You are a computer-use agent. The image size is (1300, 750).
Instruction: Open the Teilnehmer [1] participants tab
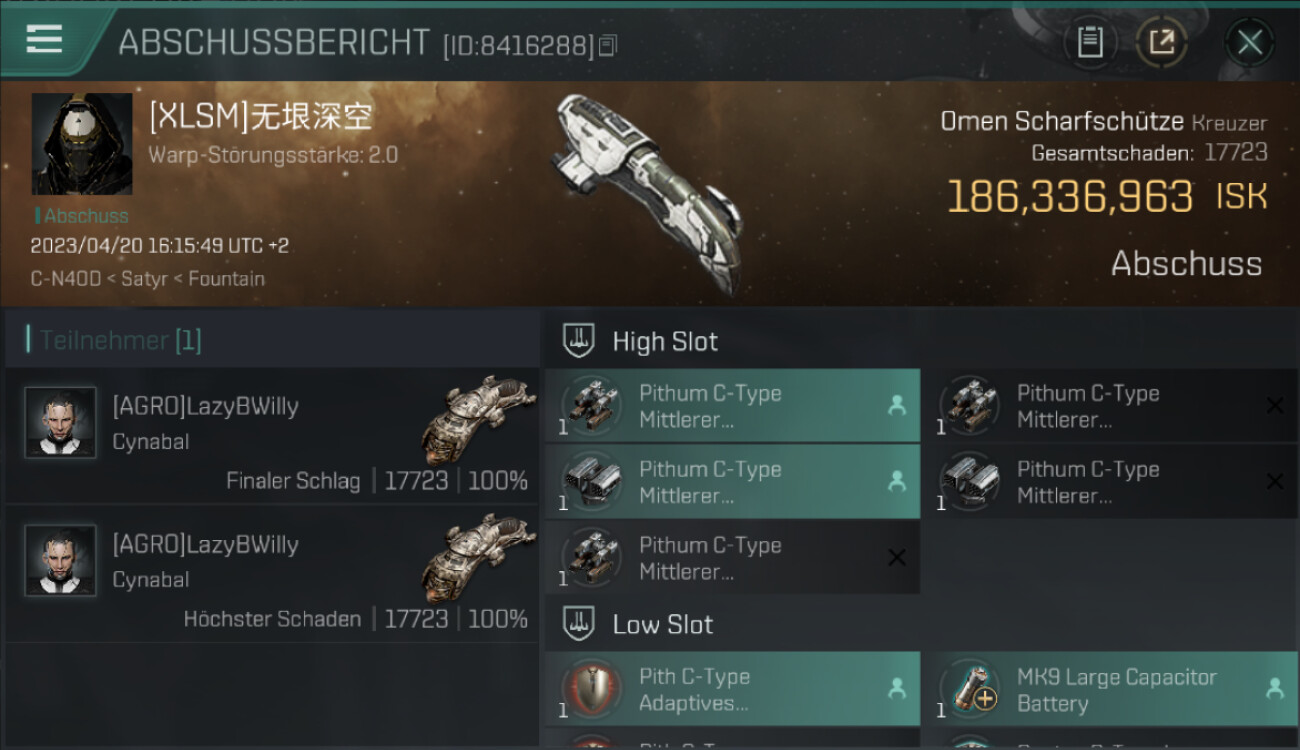120,341
